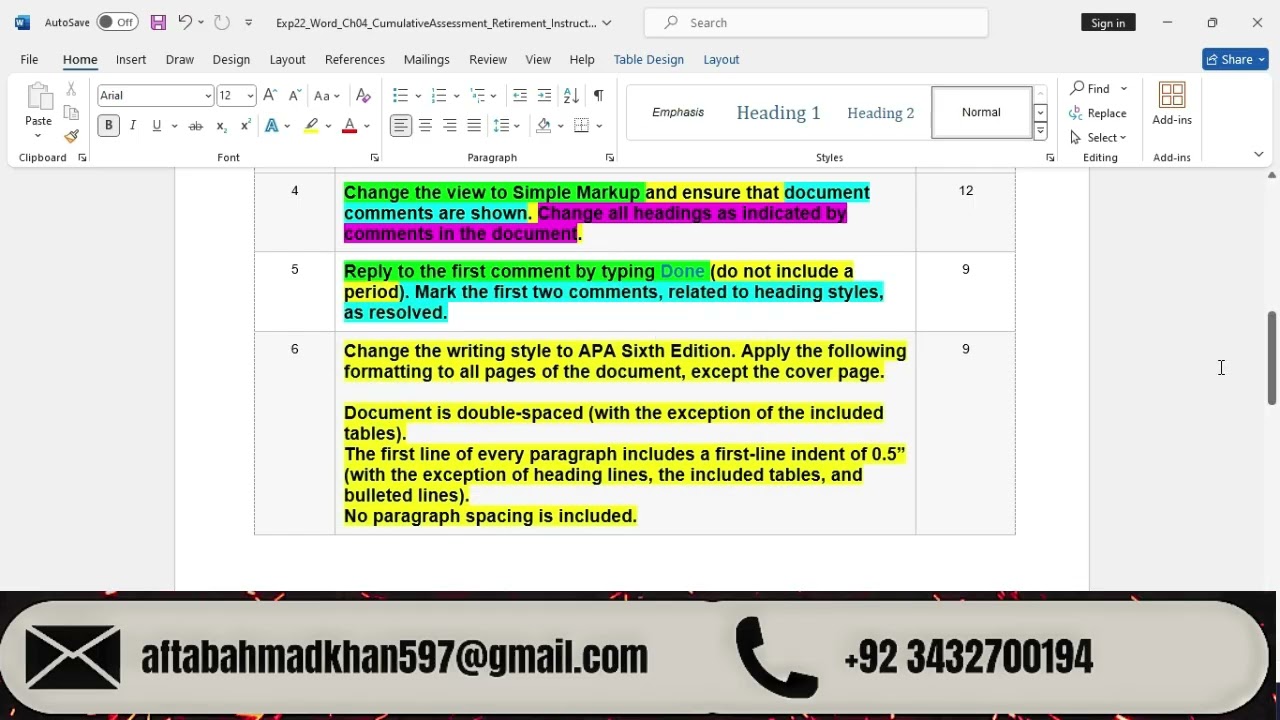Toggle Show/Hide paragraph marks
The height and width of the screenshot is (720, 1280).
coord(598,95)
